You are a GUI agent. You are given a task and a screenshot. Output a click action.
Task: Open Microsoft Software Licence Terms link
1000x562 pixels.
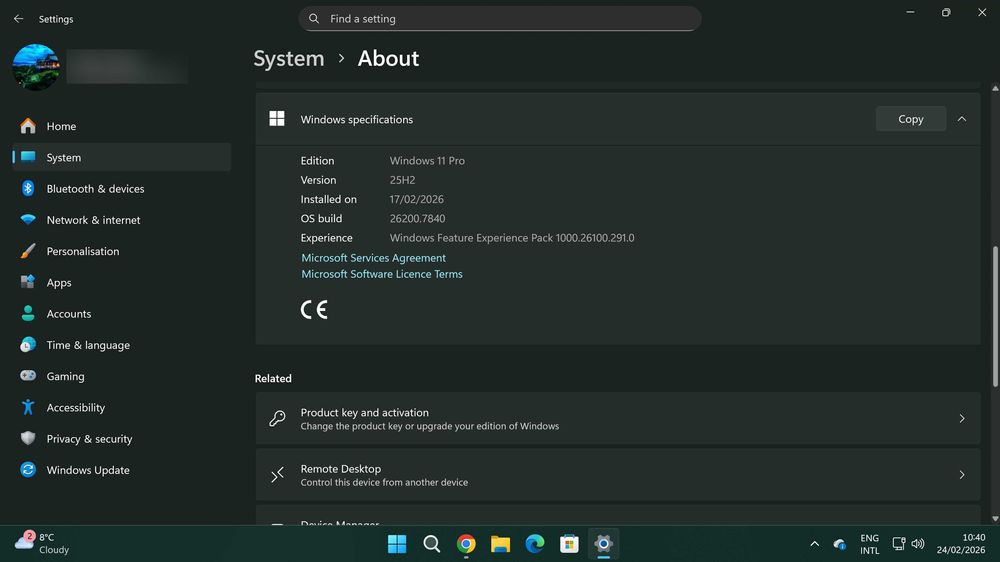coord(381,274)
